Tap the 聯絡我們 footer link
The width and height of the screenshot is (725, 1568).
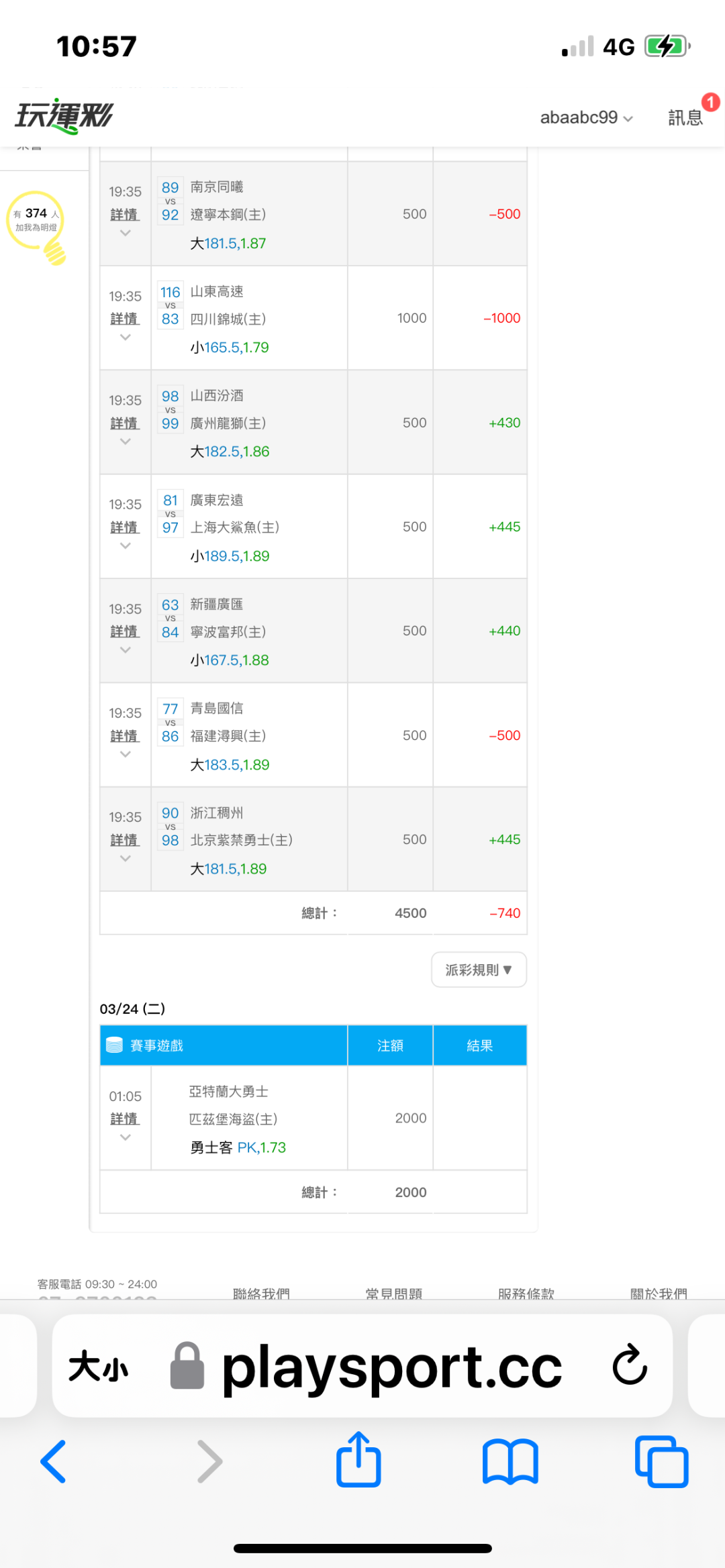tap(261, 1292)
